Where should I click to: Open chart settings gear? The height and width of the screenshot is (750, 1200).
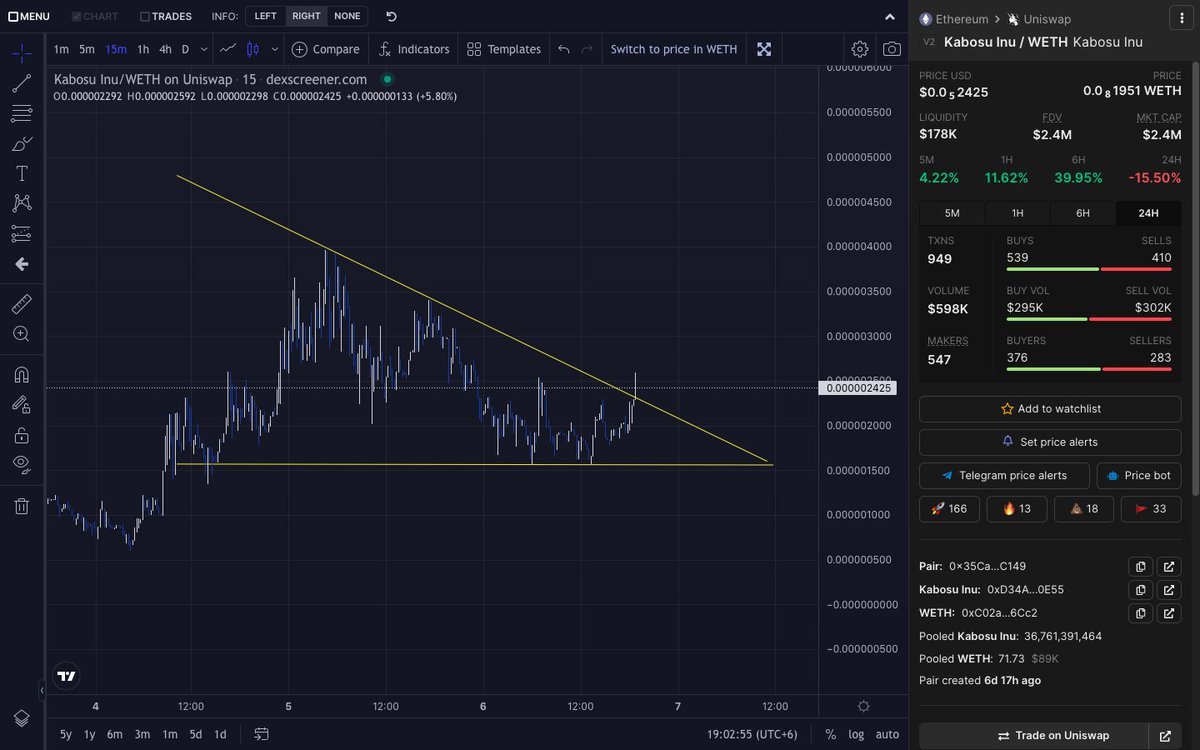point(860,49)
